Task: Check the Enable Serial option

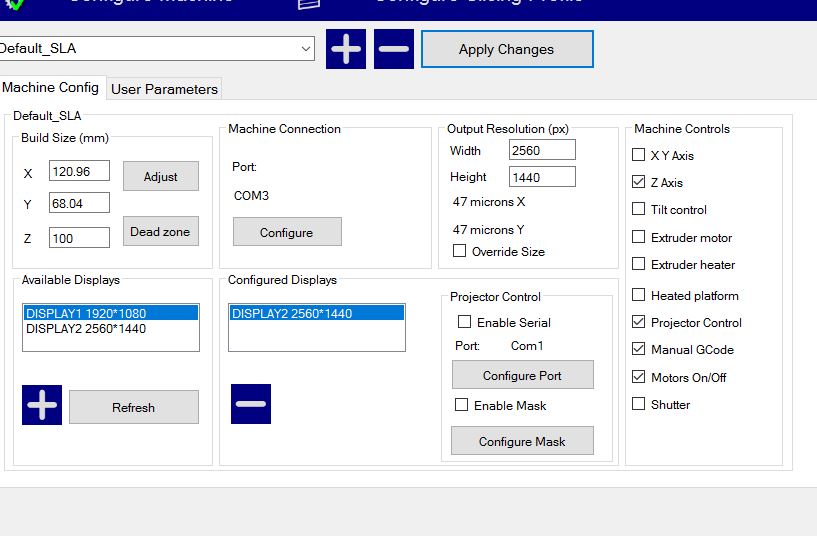Action: tap(464, 322)
